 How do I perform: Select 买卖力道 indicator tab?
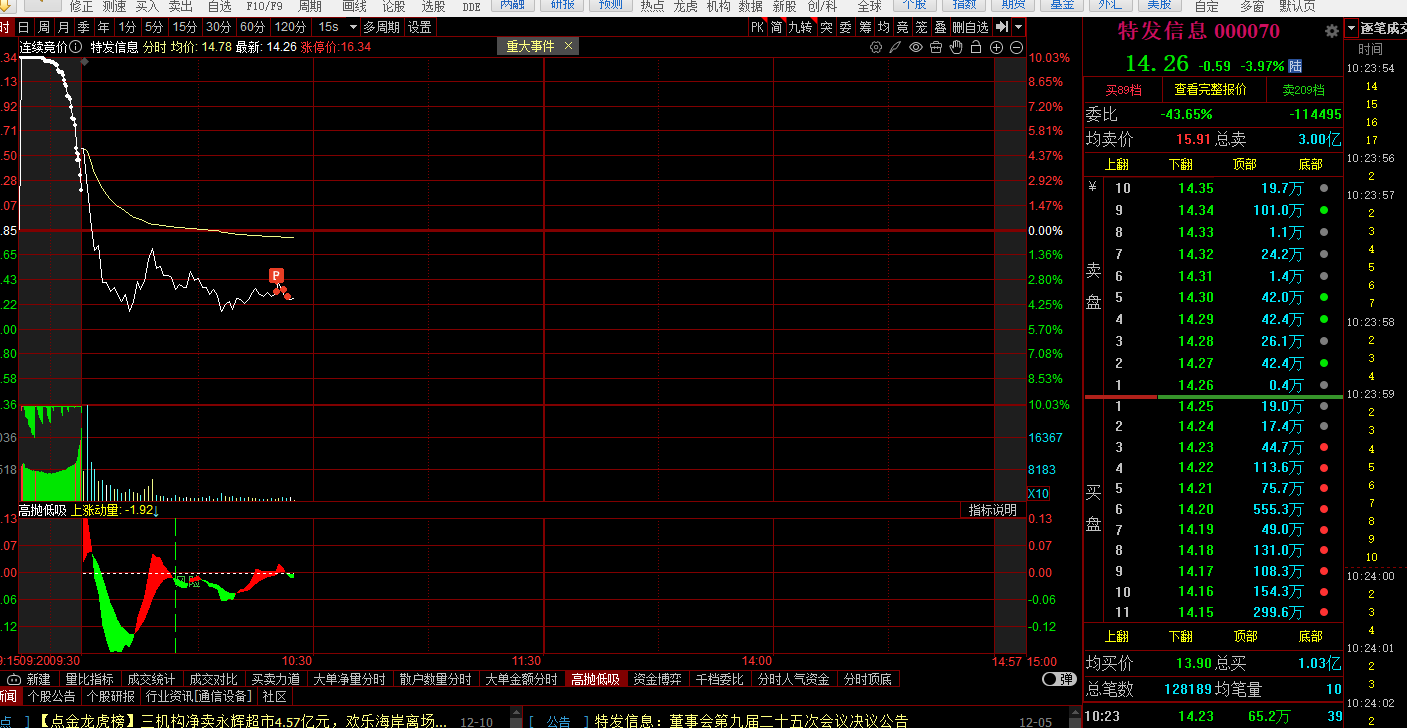click(x=275, y=679)
